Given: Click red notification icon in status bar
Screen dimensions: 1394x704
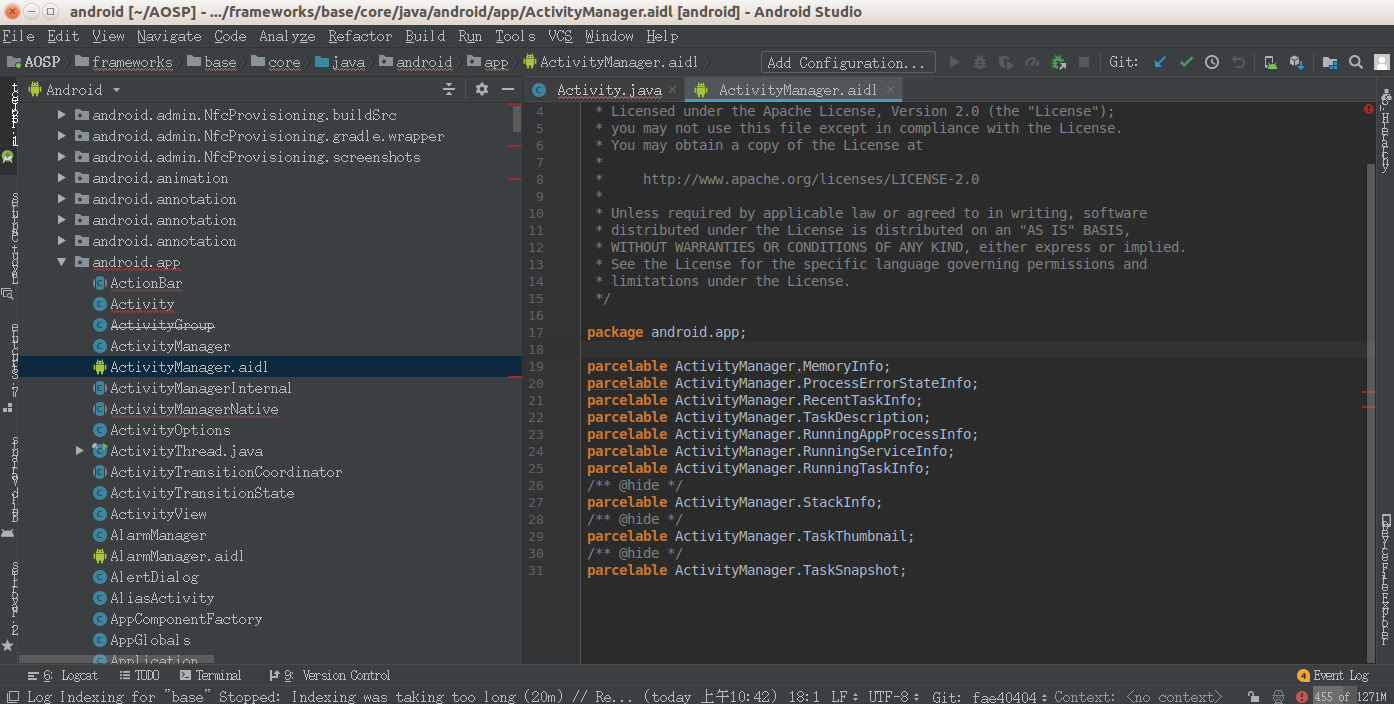Looking at the screenshot, I should click(1301, 696).
